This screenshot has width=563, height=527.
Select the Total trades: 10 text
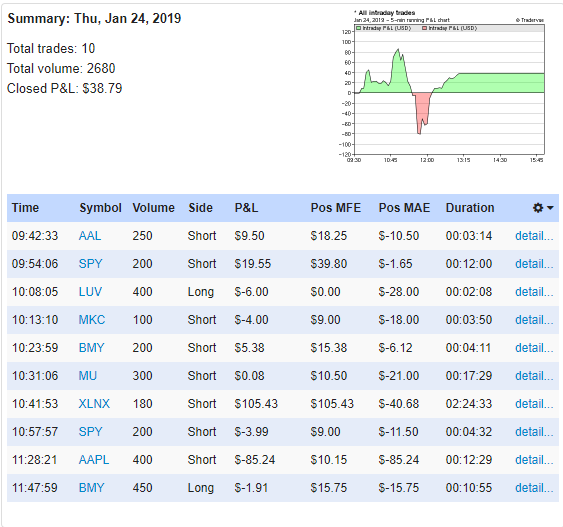pyautogui.click(x=51, y=48)
